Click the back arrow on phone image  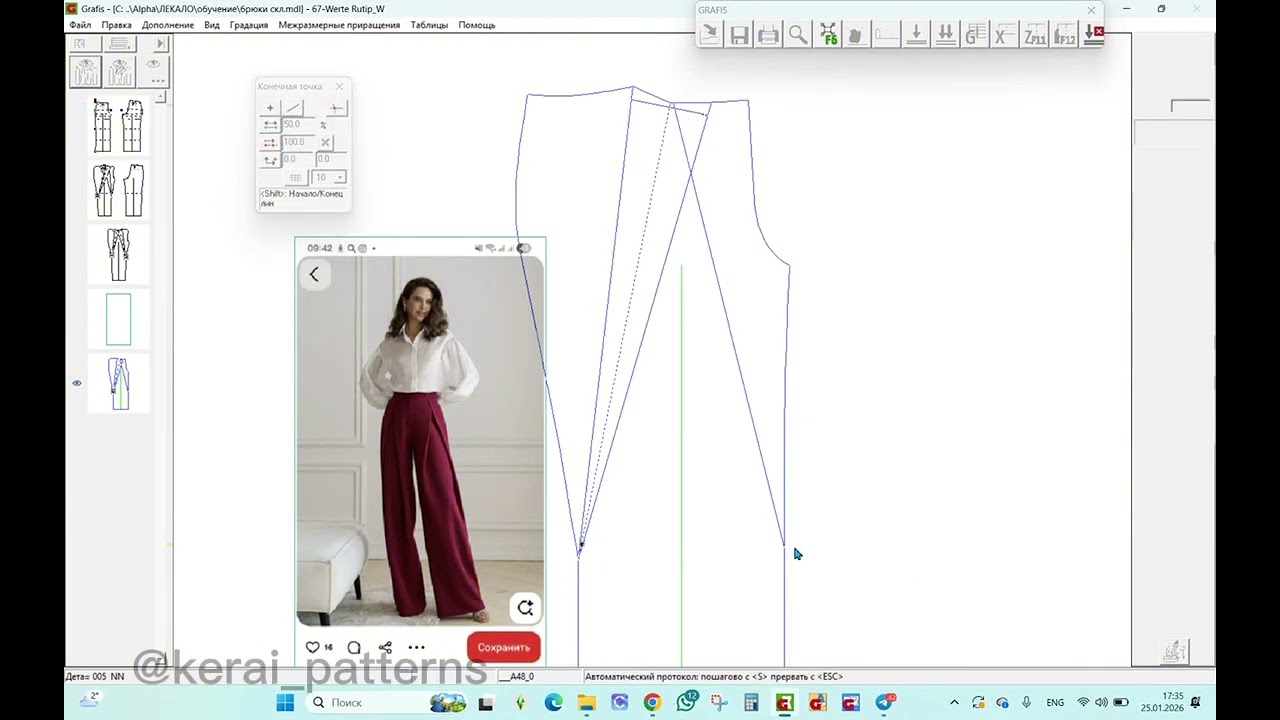314,274
